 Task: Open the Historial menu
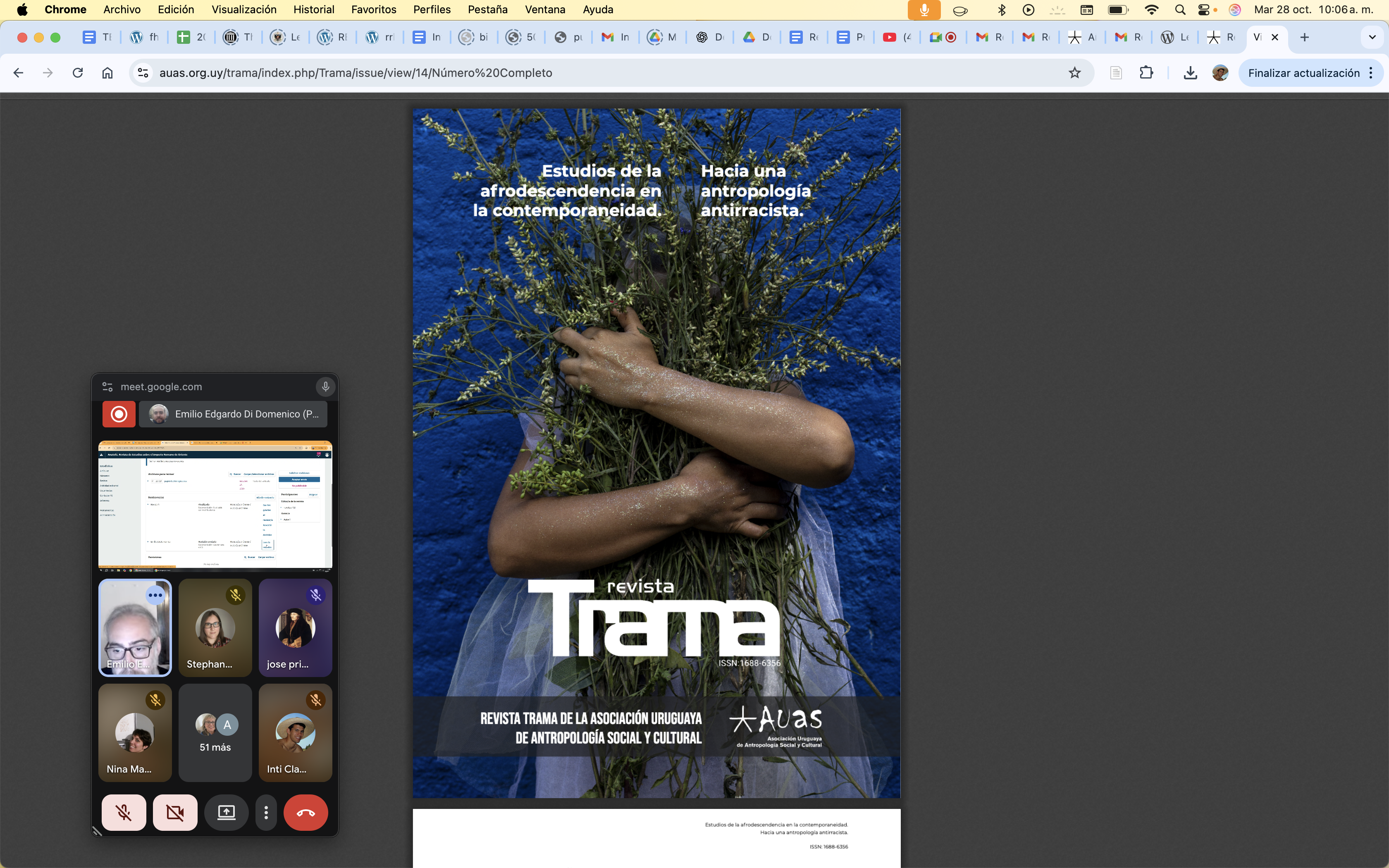coord(313,9)
